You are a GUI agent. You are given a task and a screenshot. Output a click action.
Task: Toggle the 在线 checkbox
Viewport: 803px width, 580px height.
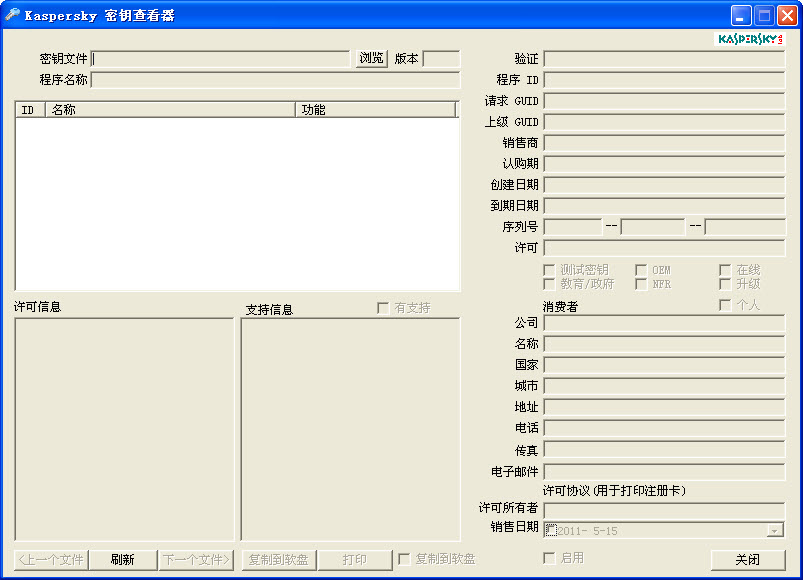[725, 270]
